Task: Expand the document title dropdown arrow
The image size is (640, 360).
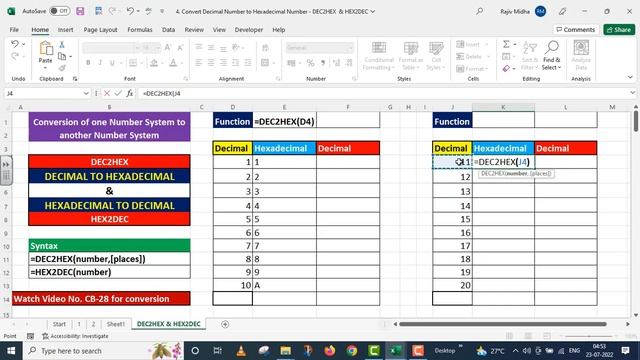Action: pyautogui.click(x=373, y=11)
